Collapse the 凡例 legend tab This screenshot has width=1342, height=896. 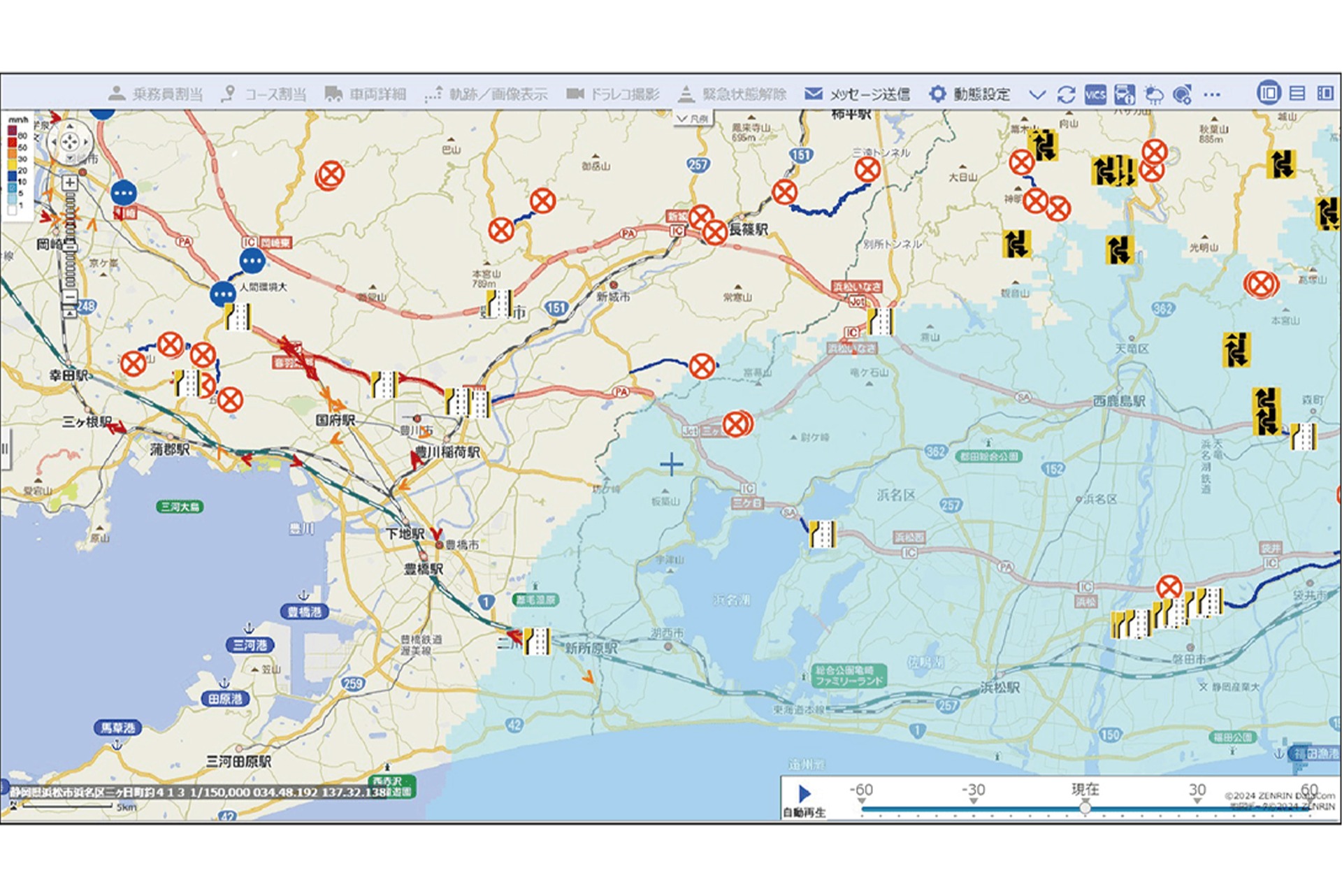[693, 119]
